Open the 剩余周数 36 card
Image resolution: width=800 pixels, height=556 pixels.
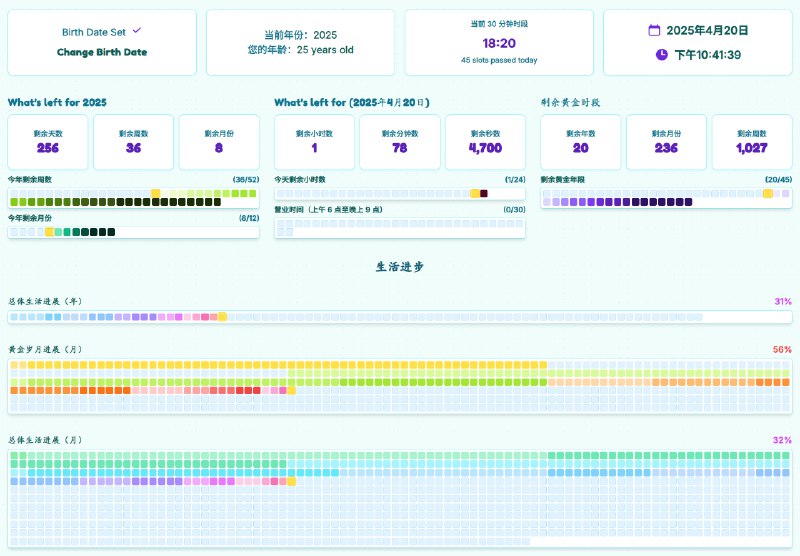point(133,141)
